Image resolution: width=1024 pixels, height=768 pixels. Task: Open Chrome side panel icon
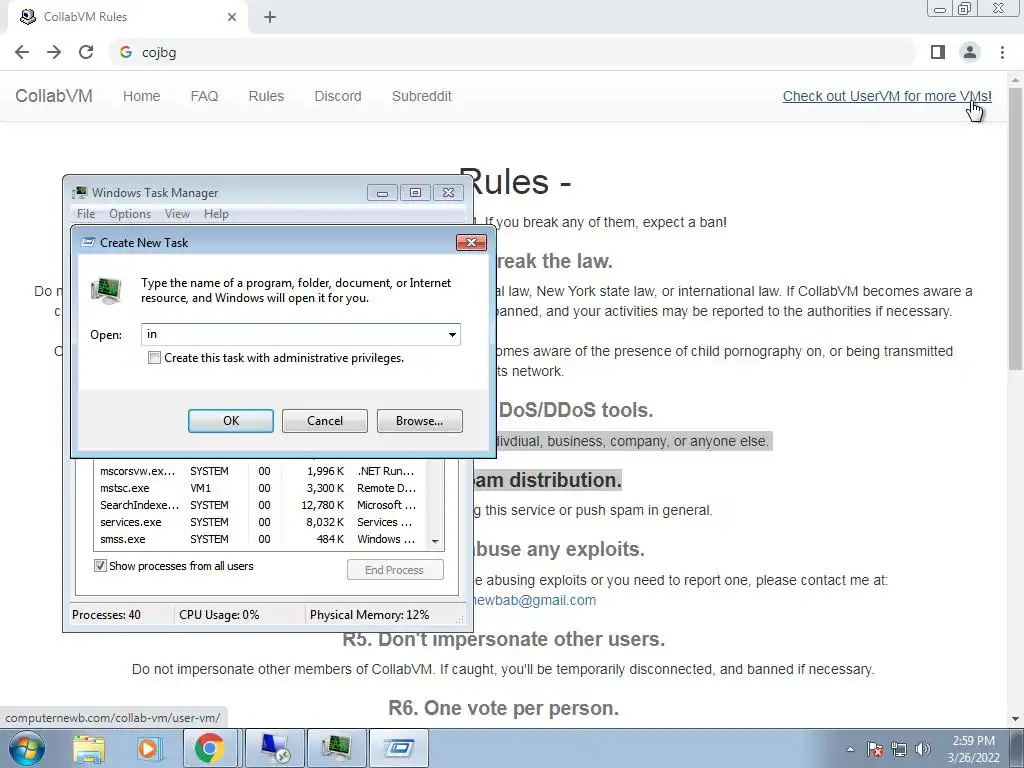pyautogui.click(x=938, y=52)
